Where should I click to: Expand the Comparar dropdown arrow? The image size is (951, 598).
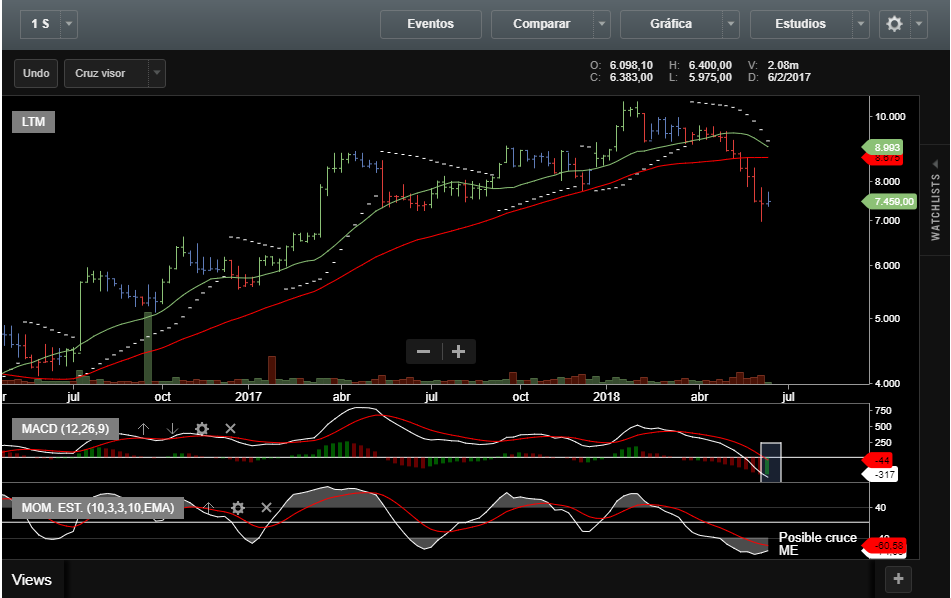(x=601, y=24)
